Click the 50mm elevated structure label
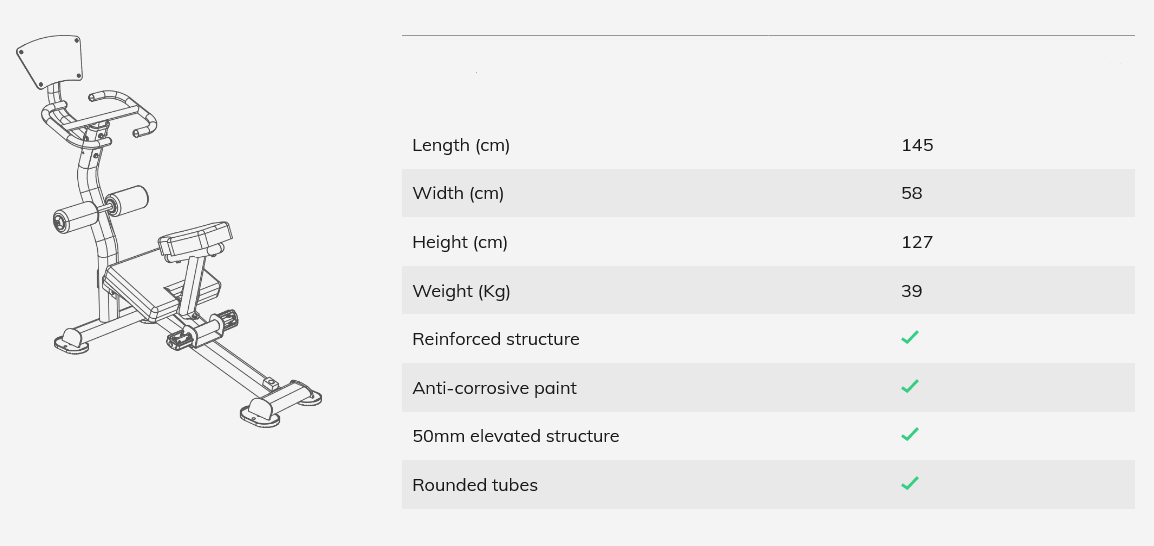The width and height of the screenshot is (1154, 546). pos(515,436)
